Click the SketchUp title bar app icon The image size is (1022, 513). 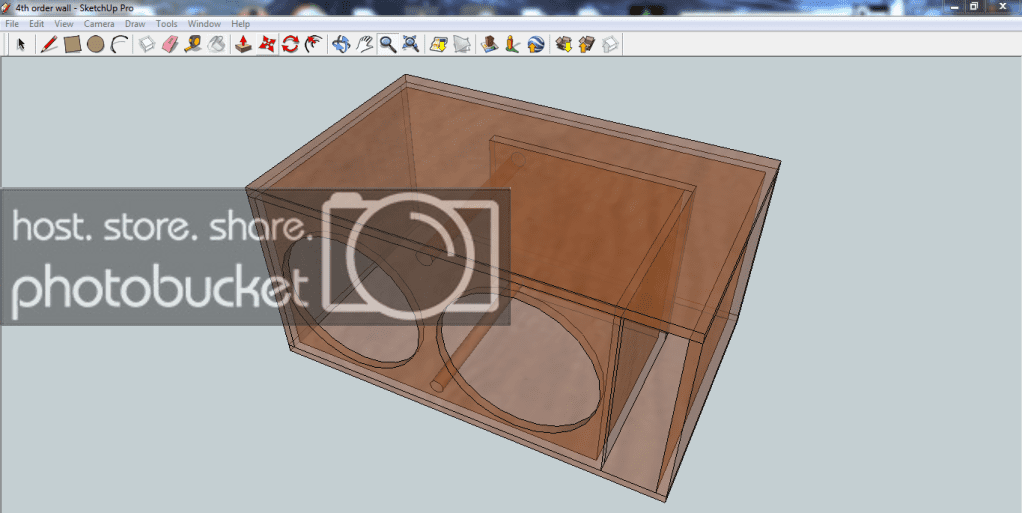point(6,7)
